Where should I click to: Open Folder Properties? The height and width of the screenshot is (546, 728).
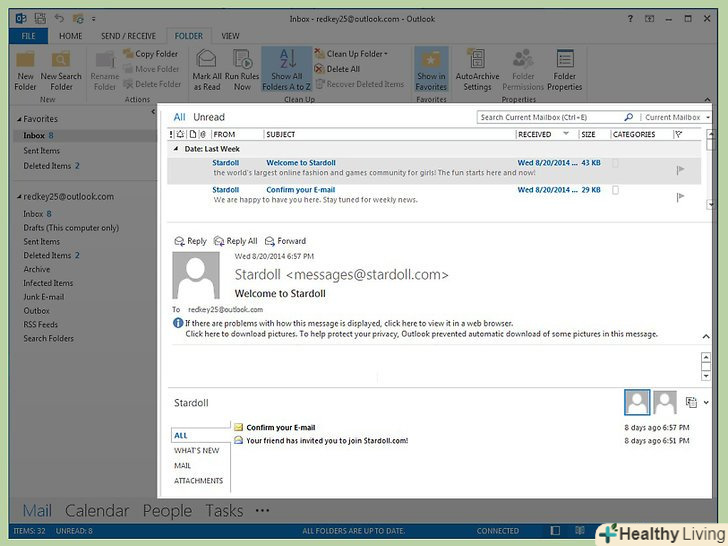(x=565, y=71)
